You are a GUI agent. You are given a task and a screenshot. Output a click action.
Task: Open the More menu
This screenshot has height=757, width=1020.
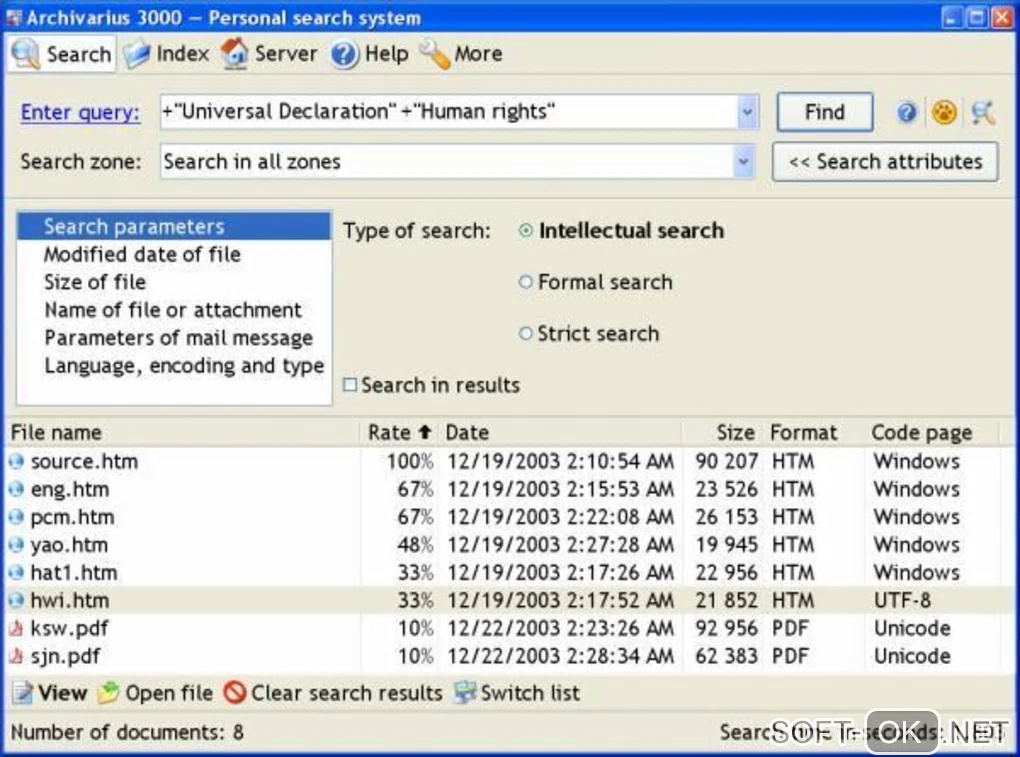[x=461, y=54]
